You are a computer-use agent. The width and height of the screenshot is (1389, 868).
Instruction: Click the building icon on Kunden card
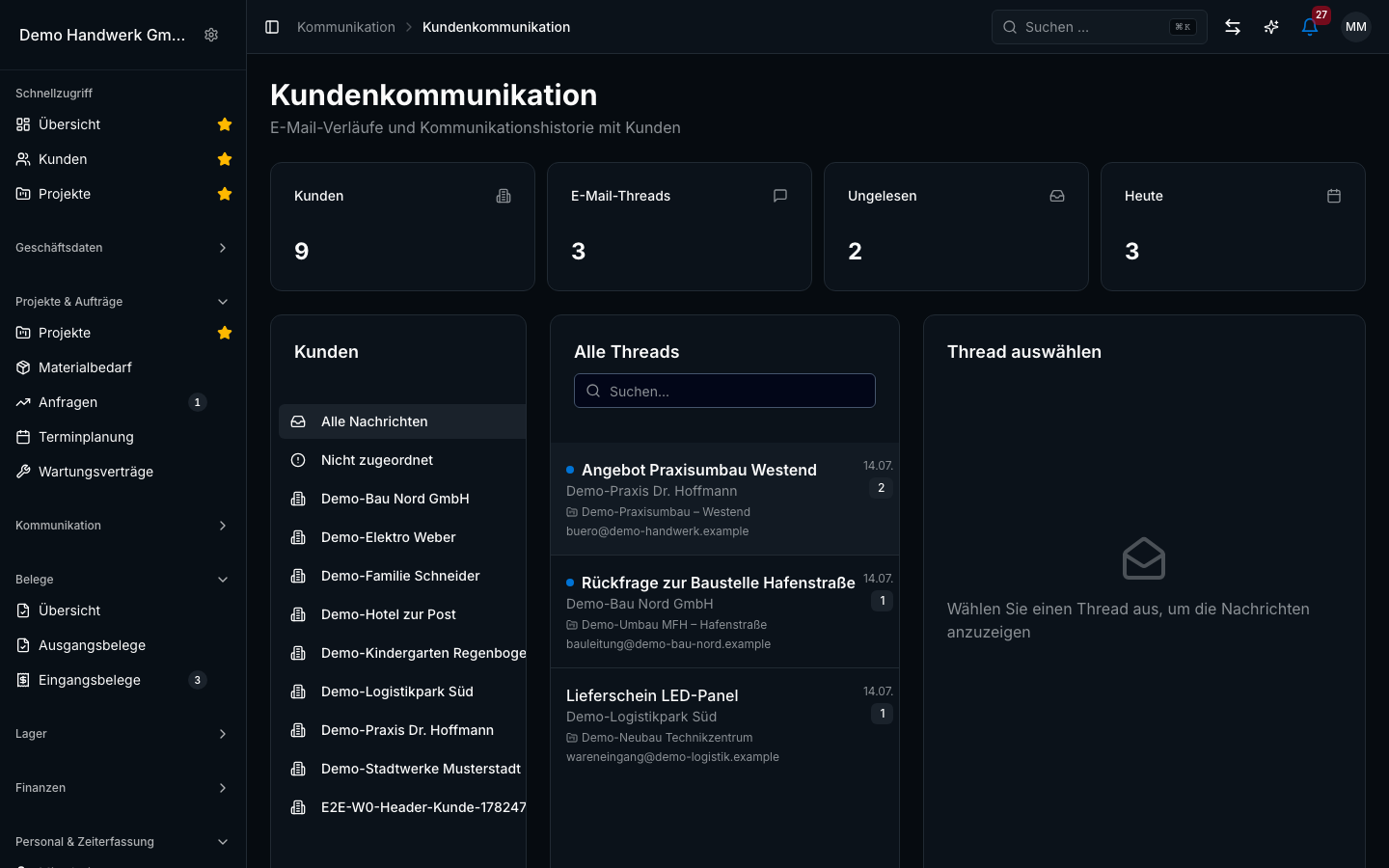504,196
